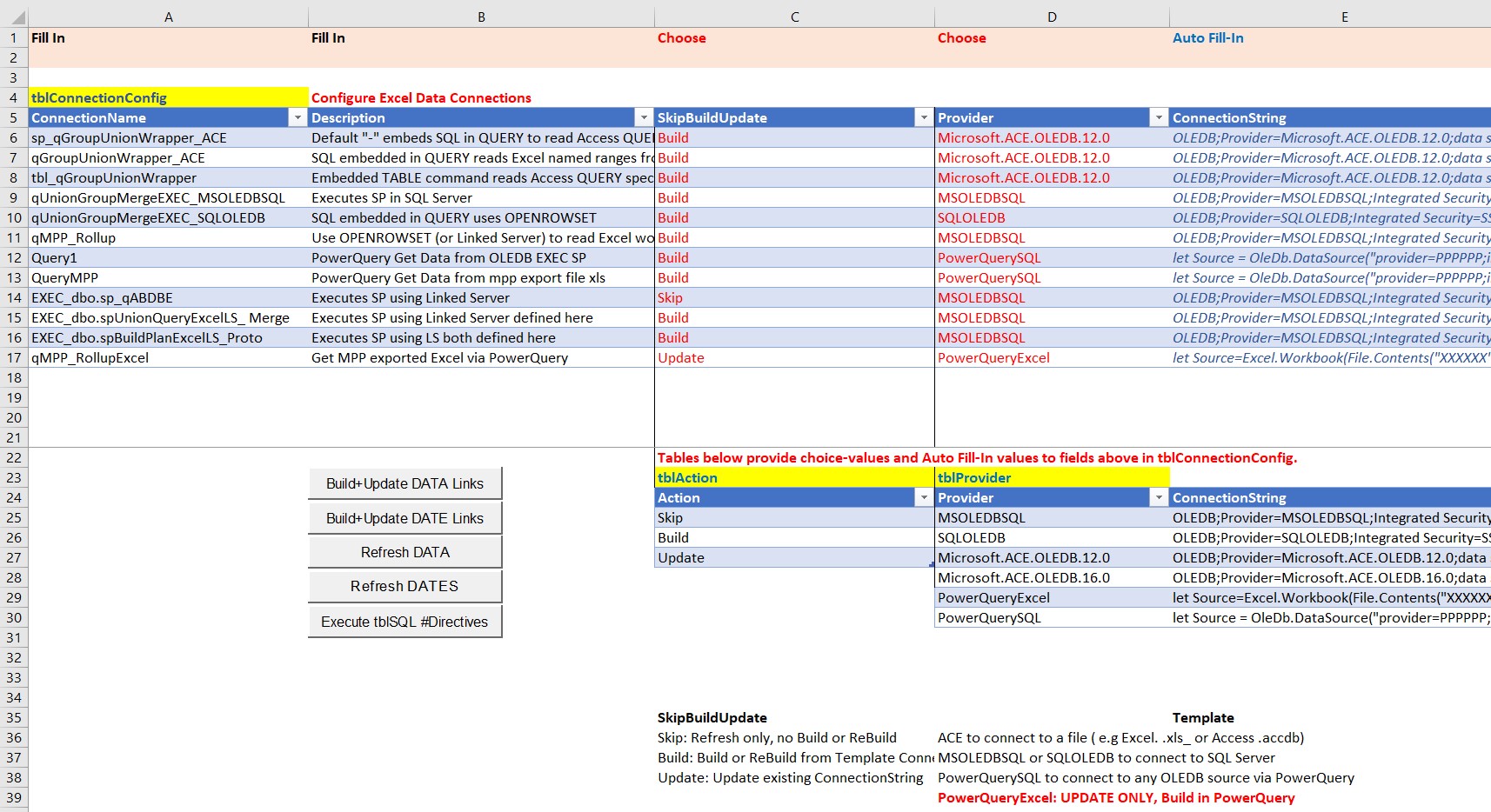Select the red PowerQueryExcel cell in row 17
The image size is (1491, 812).
(x=1052, y=357)
